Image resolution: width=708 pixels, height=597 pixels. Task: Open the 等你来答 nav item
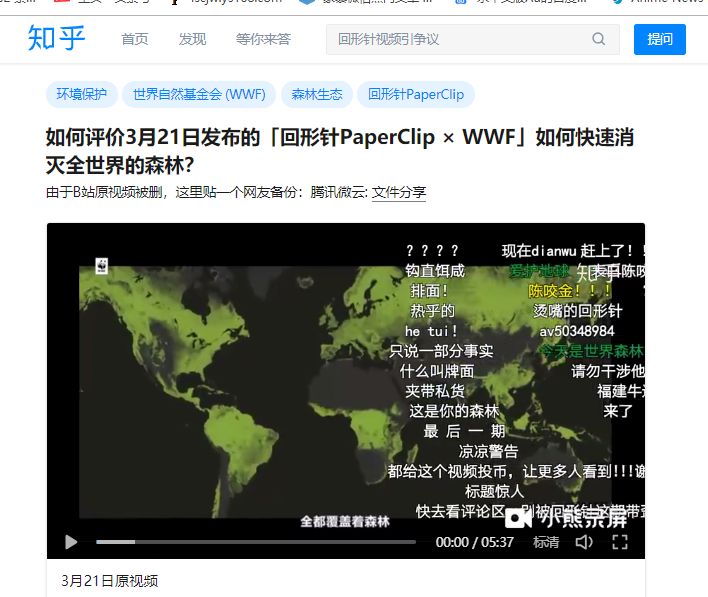tap(263, 39)
